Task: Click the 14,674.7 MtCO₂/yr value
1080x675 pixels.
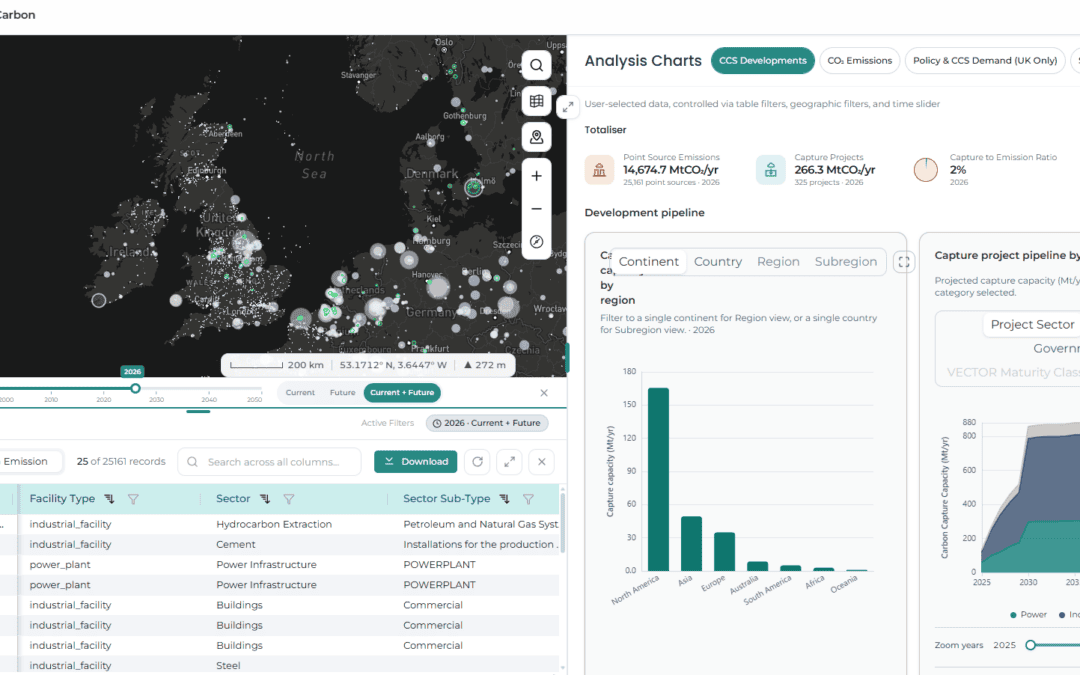Action: click(671, 169)
